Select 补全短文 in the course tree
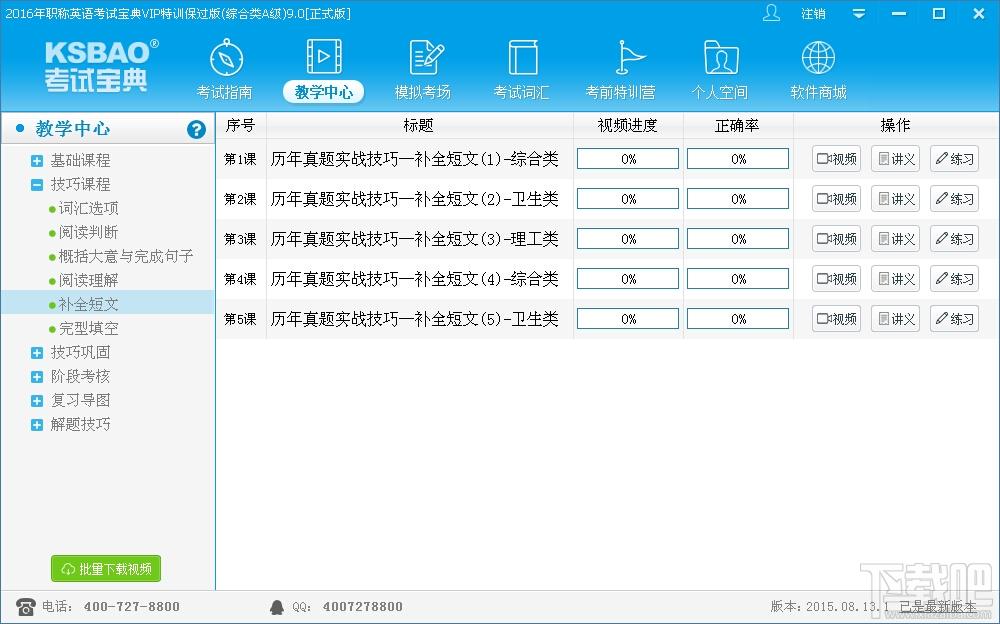This screenshot has height=624, width=1000. [88, 304]
